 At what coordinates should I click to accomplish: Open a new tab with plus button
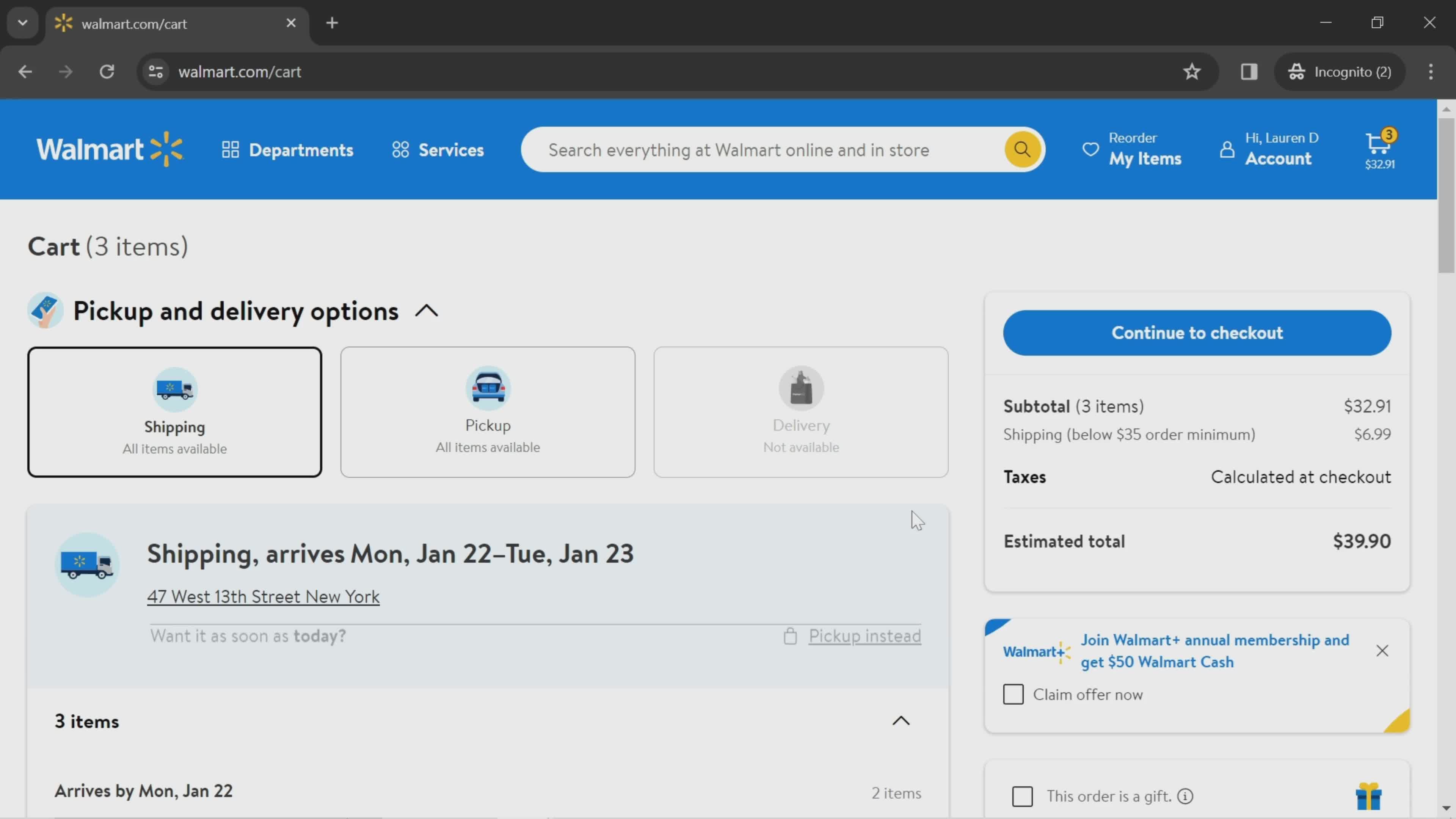tap(333, 23)
